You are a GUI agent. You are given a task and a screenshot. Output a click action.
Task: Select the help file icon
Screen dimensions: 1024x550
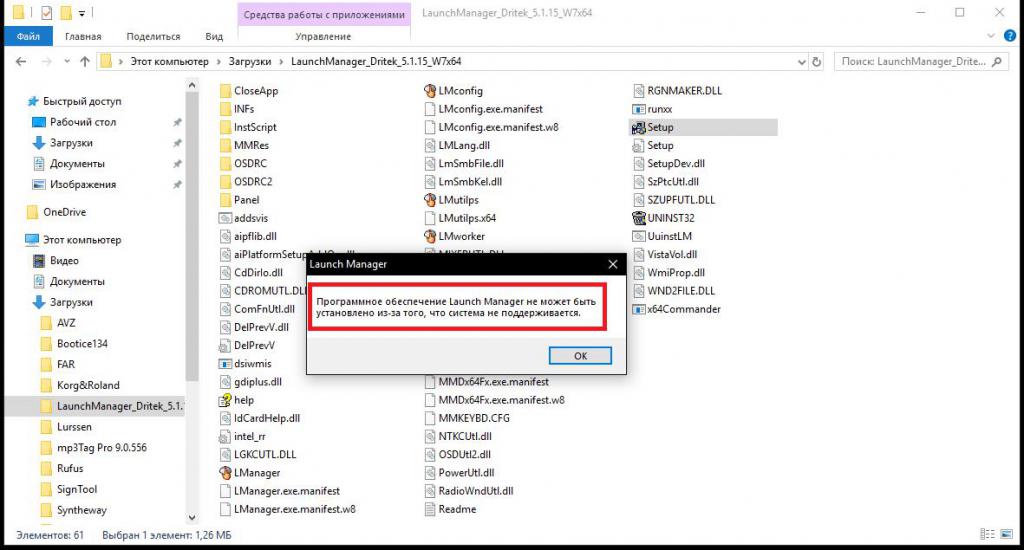[x=225, y=400]
